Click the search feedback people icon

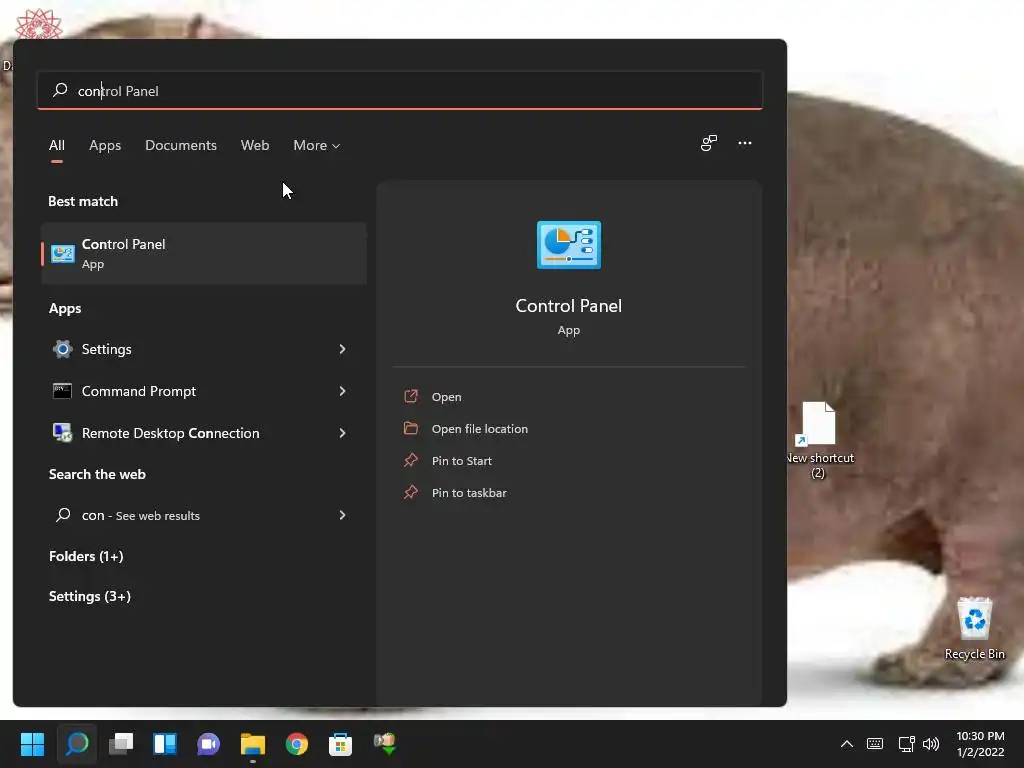click(709, 143)
